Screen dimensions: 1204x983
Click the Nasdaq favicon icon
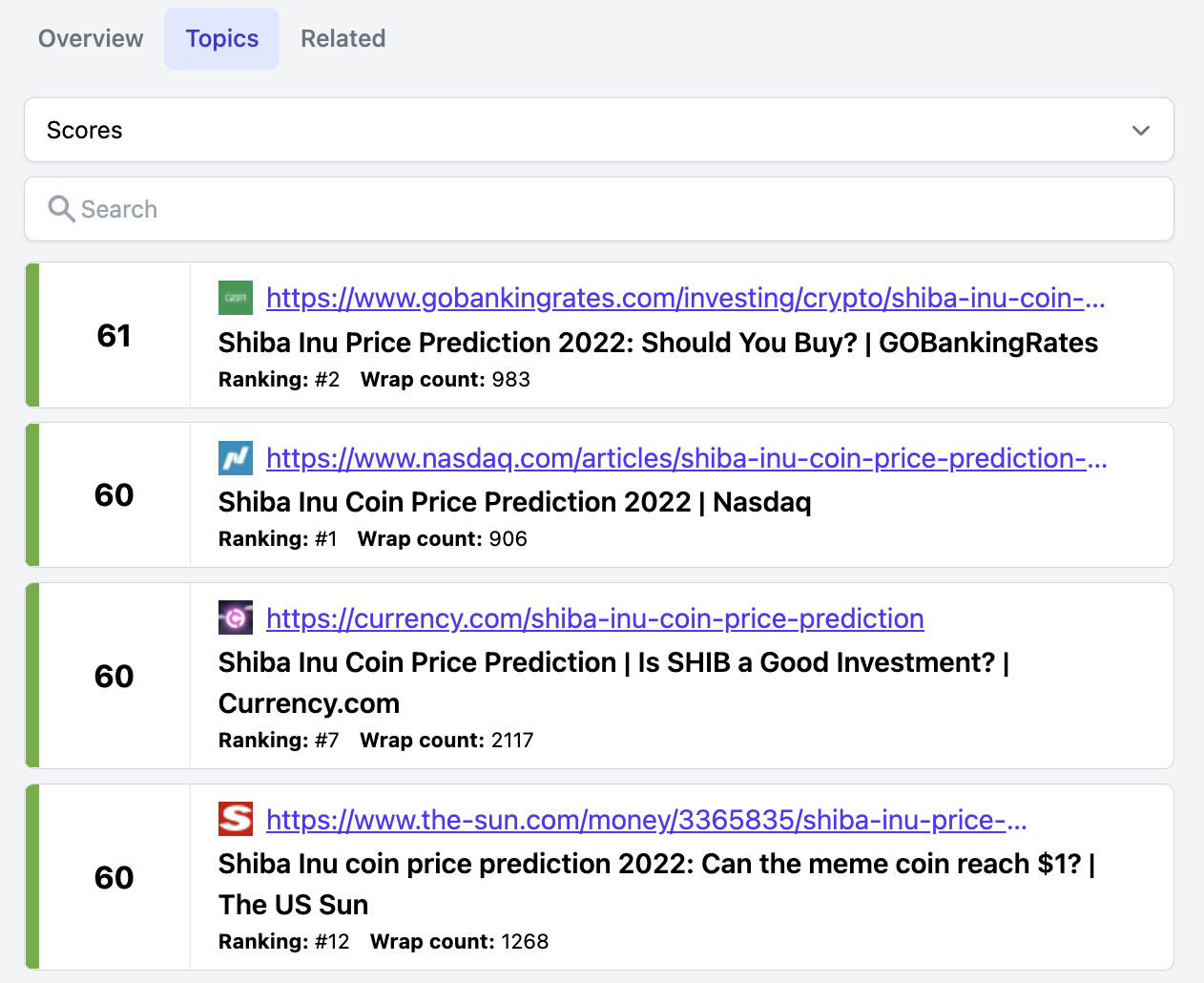[236, 458]
